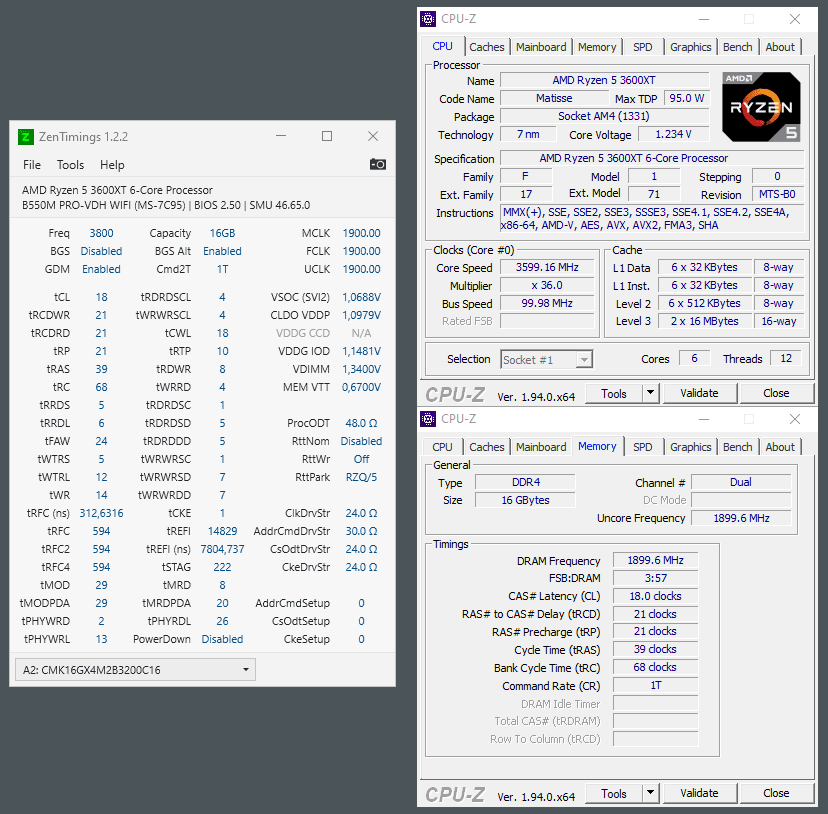Screen dimensions: 828x814
Task: Open the A2: CMK16GX4M2B3200C16 module dropdown
Action: click(135, 669)
